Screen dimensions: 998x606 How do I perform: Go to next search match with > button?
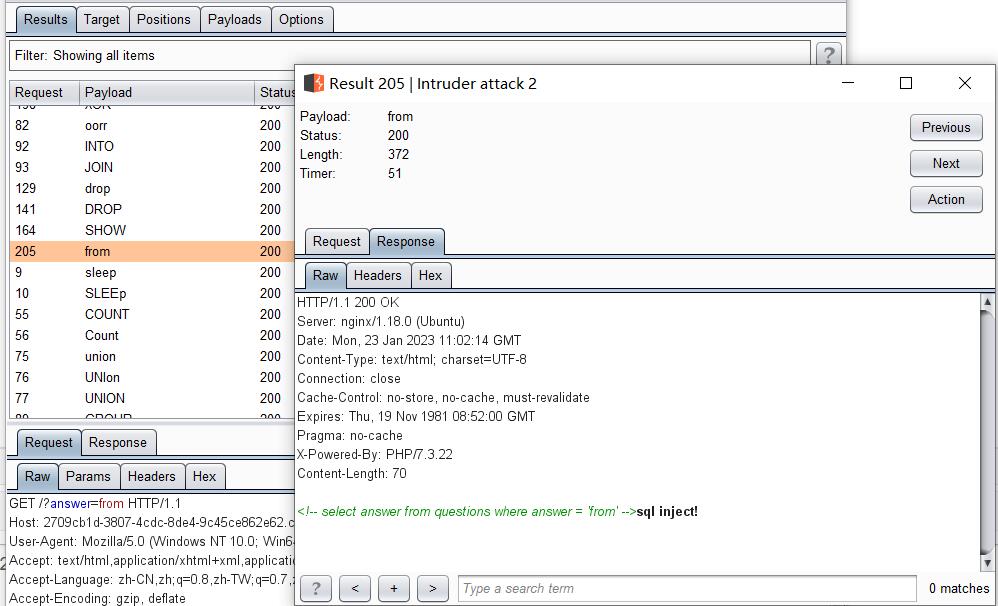[x=432, y=588]
